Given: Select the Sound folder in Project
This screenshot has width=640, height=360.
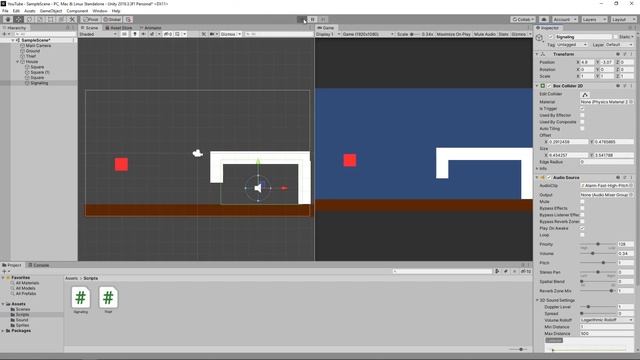Looking at the screenshot, I should coord(22,320).
